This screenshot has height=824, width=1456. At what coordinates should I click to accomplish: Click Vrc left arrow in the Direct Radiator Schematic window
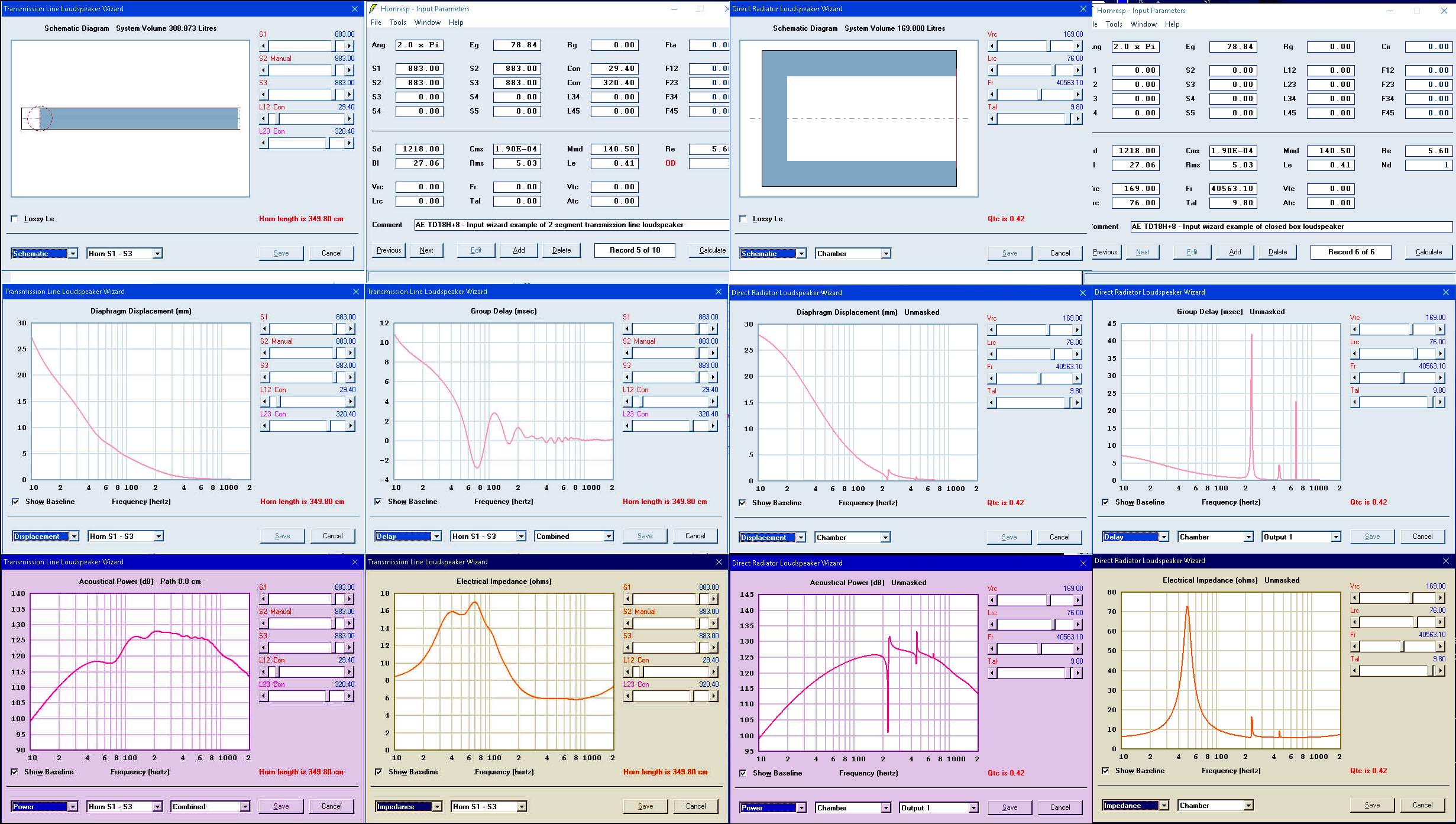pos(992,46)
